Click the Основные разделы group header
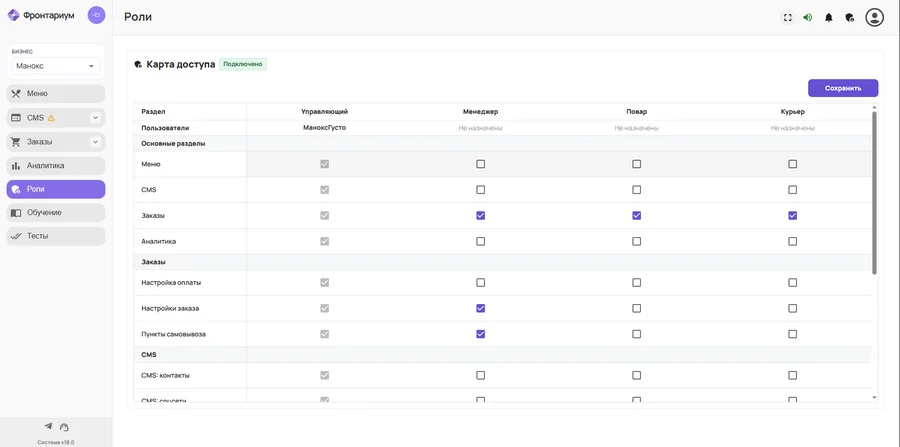The height and width of the screenshot is (447, 900). click(173, 143)
